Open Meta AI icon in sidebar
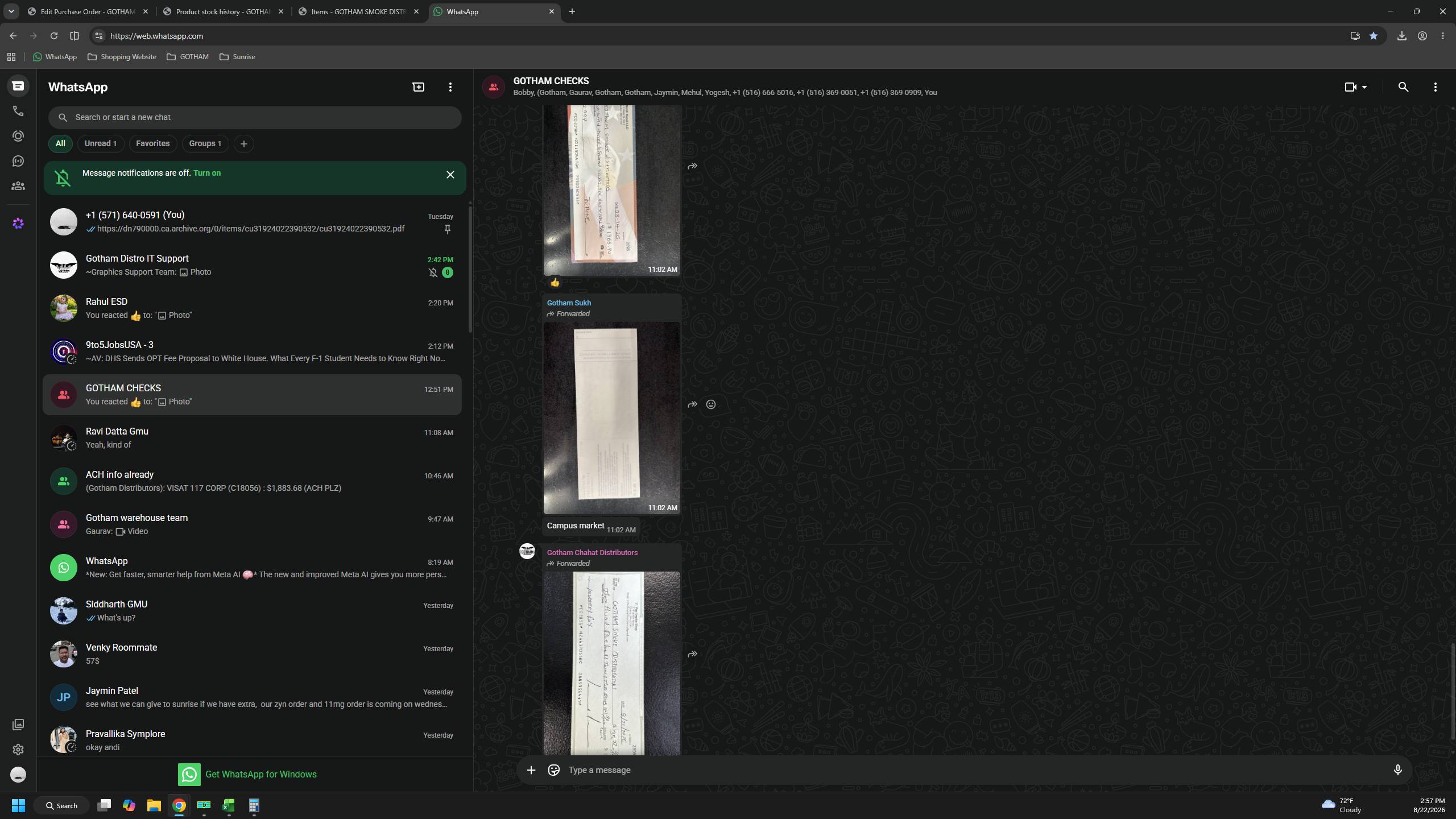Image resolution: width=1456 pixels, height=819 pixels. tap(18, 224)
